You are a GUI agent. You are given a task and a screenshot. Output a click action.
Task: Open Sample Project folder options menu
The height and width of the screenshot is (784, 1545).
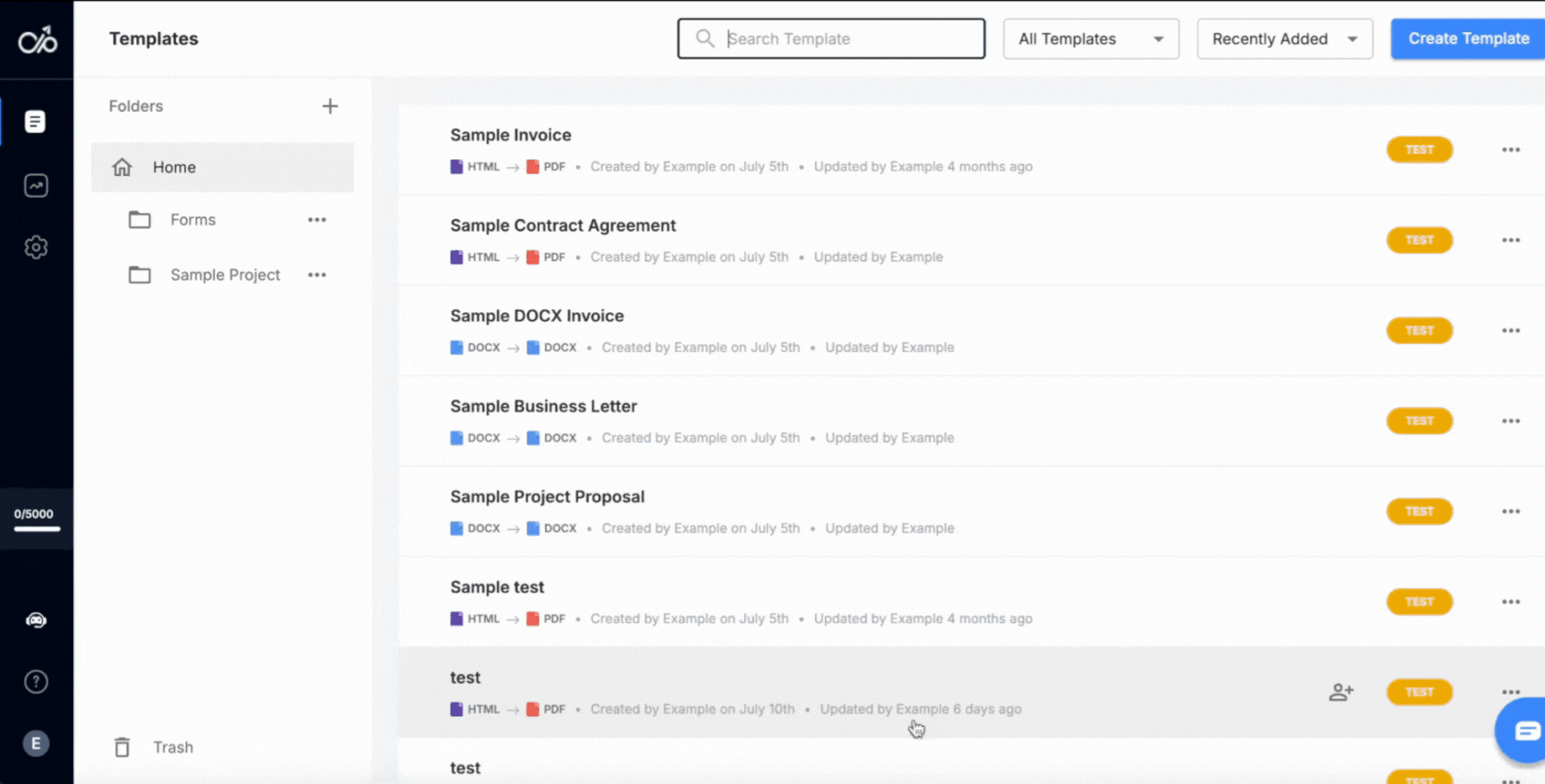317,275
